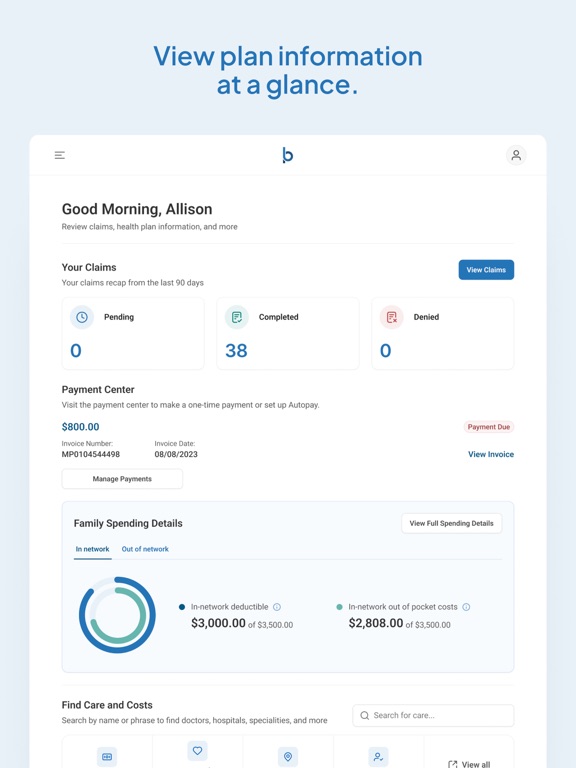Click the Denied claims icon
Screen dimensions: 576x768
click(391, 317)
